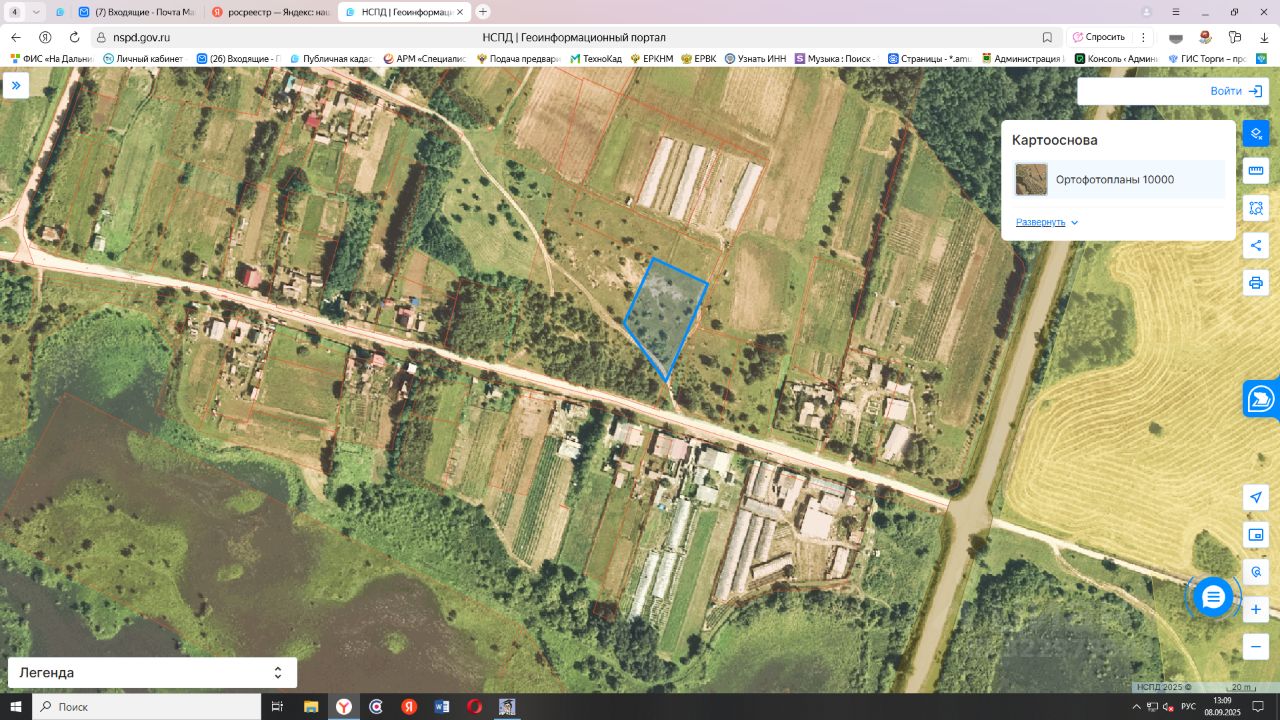Viewport: 1280px width, 720px height.
Task: Expand the tab list dropdown arrow
Action: tap(37, 12)
